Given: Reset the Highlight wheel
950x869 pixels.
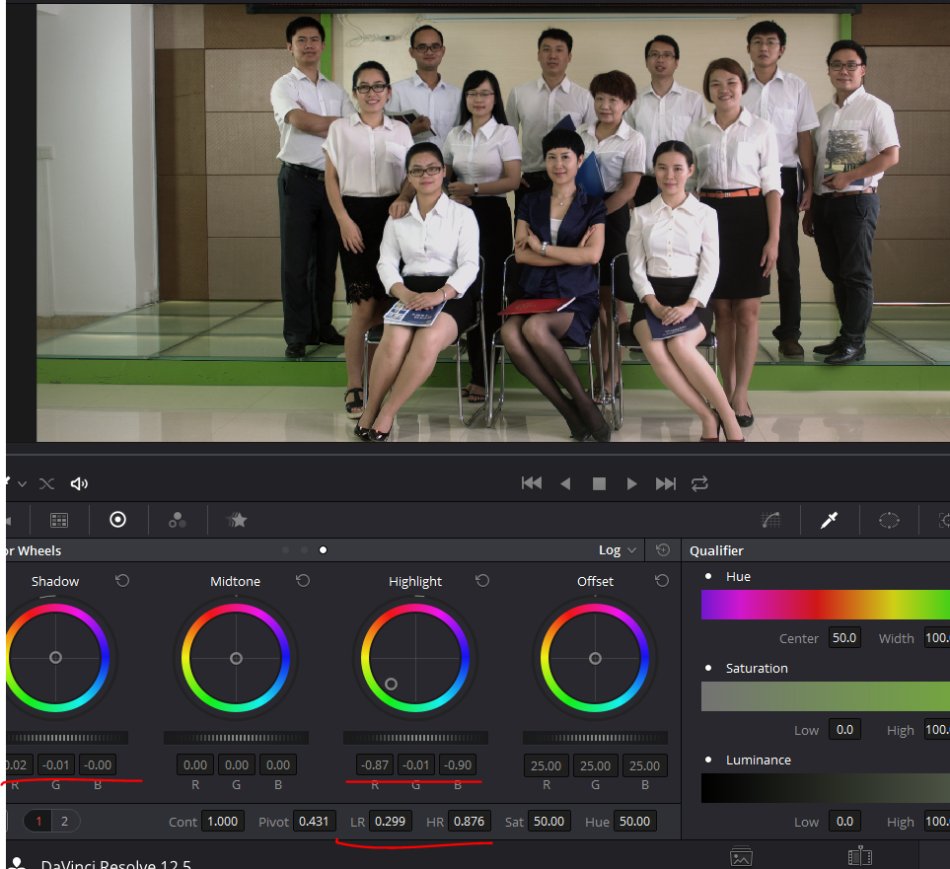Looking at the screenshot, I should 482,581.
